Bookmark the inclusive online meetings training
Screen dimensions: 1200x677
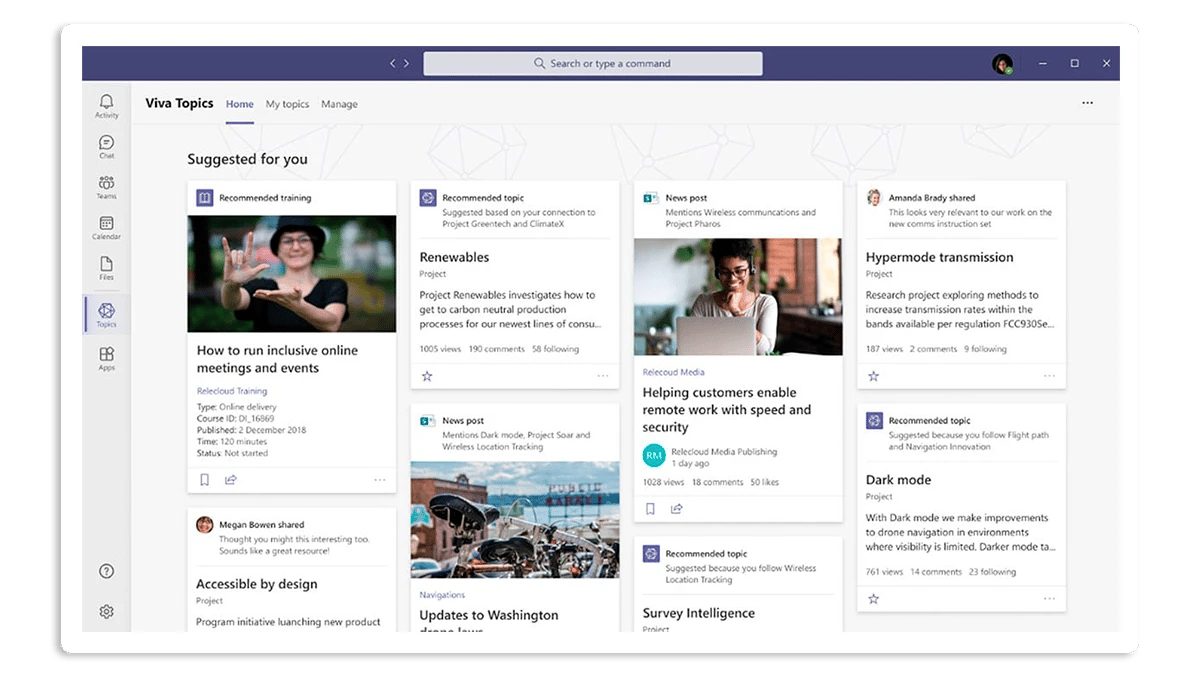[x=204, y=480]
